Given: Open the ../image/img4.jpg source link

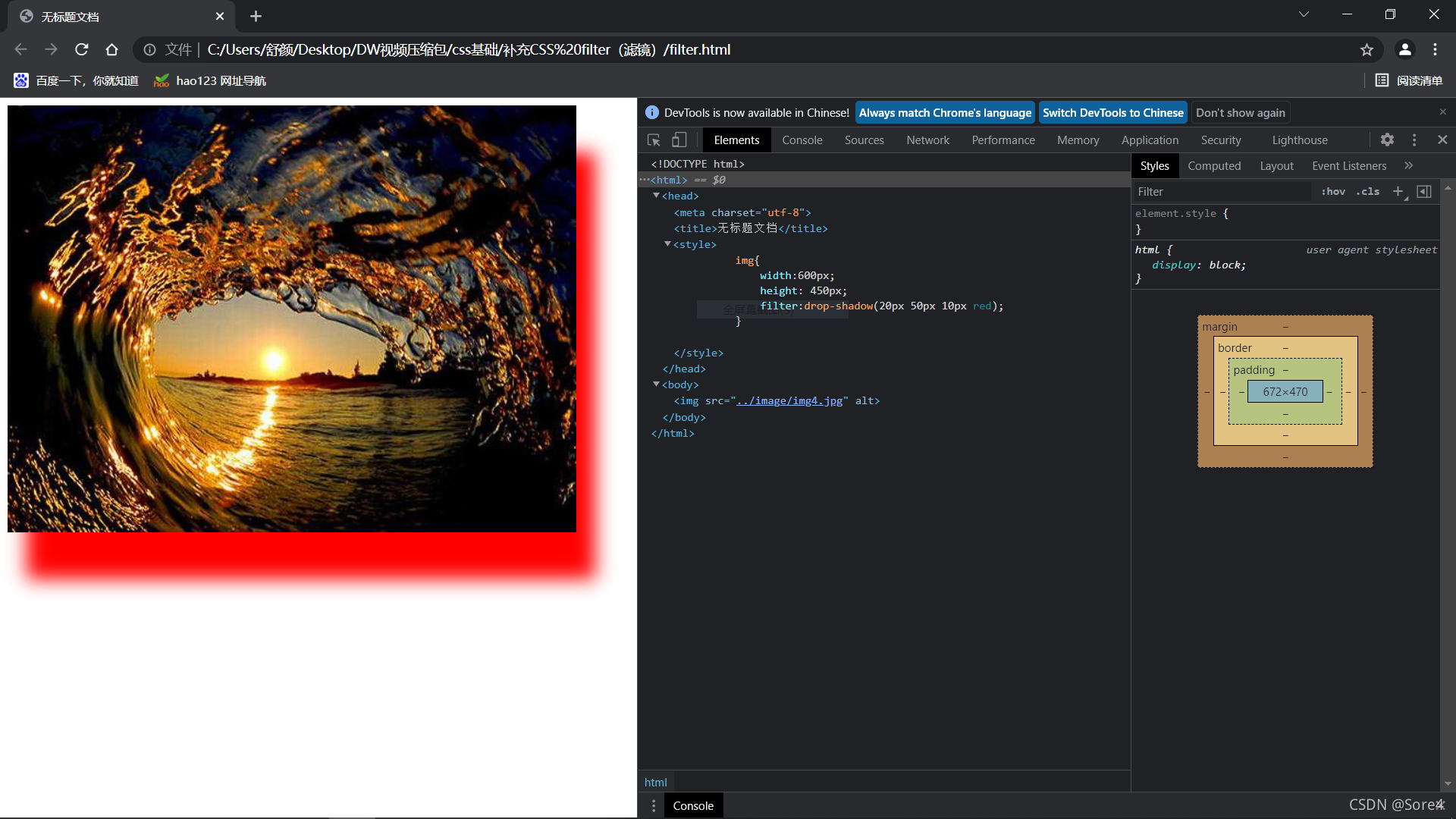Looking at the screenshot, I should pos(789,401).
